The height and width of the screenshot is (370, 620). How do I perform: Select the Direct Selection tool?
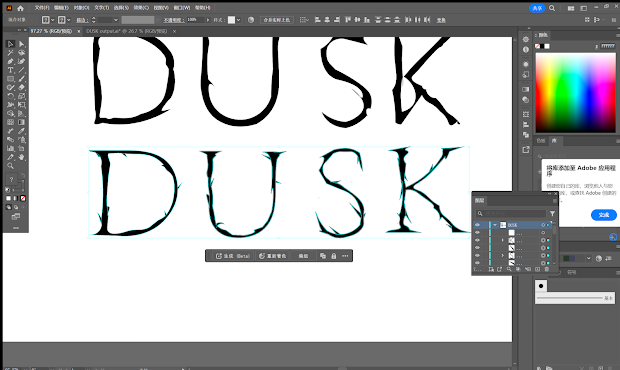[x=21, y=44]
